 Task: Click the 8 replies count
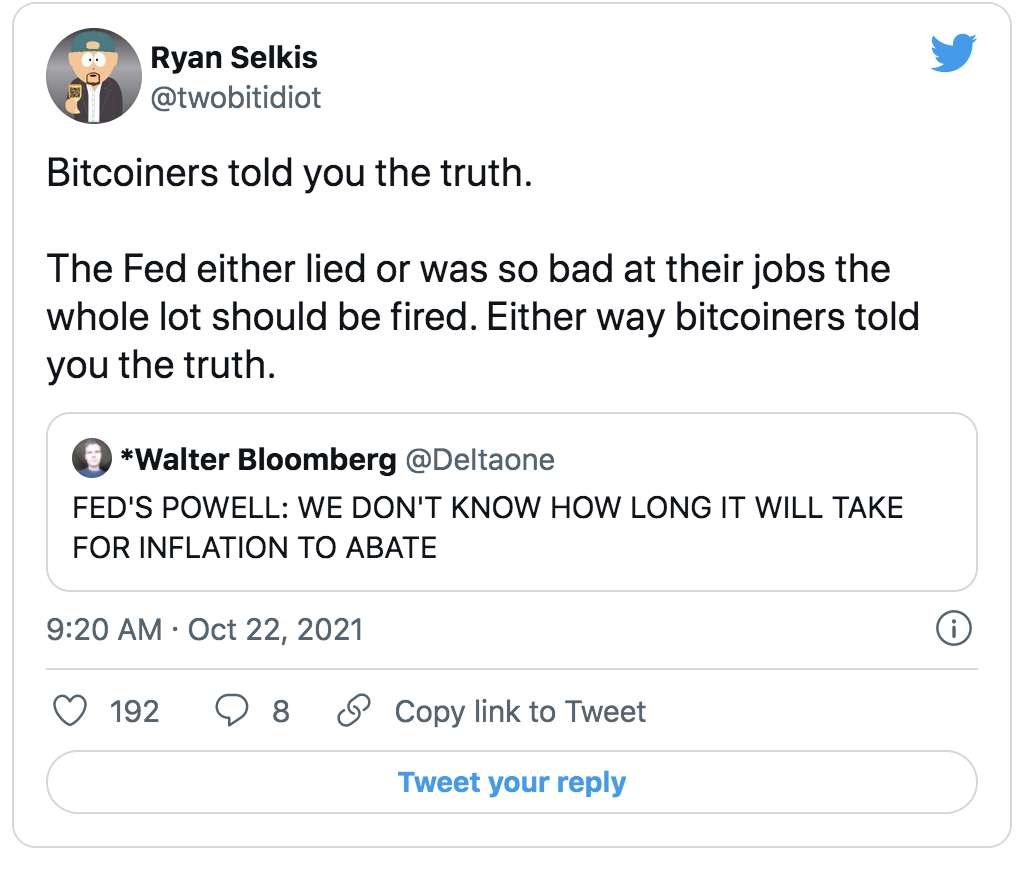pos(281,711)
